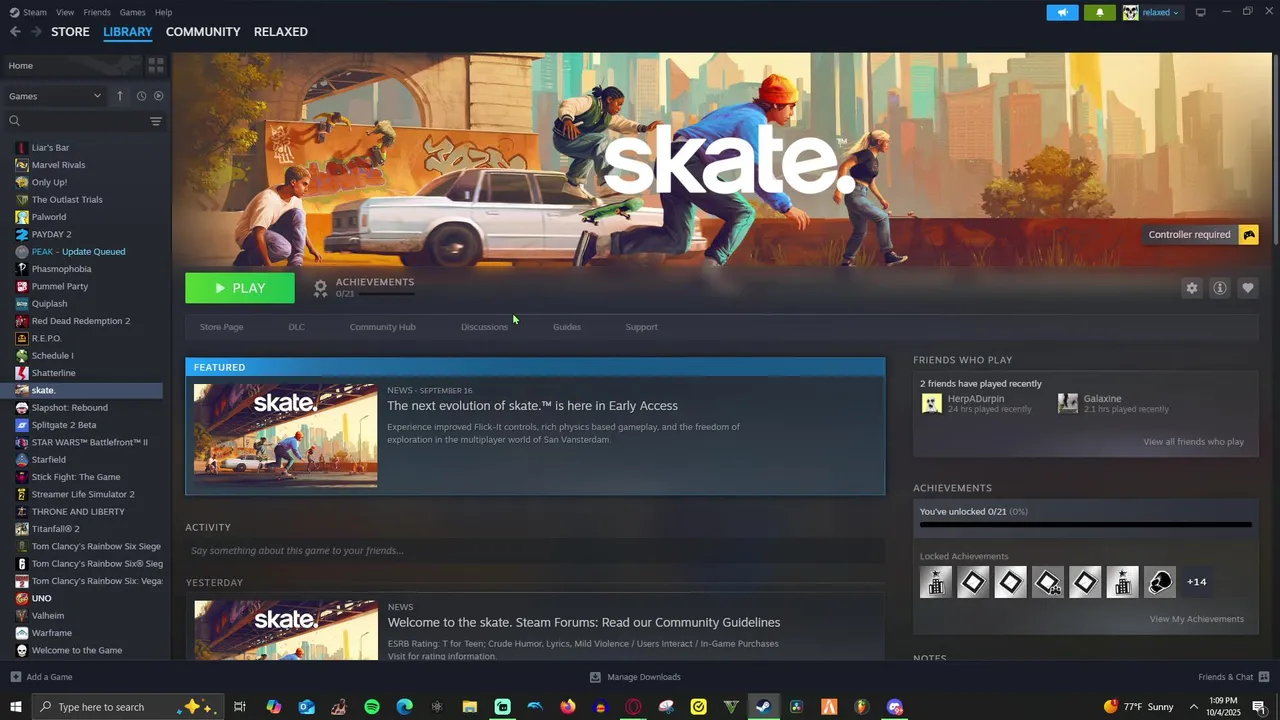
Task: Click the Add a Game plus icon
Action: [x=15, y=677]
